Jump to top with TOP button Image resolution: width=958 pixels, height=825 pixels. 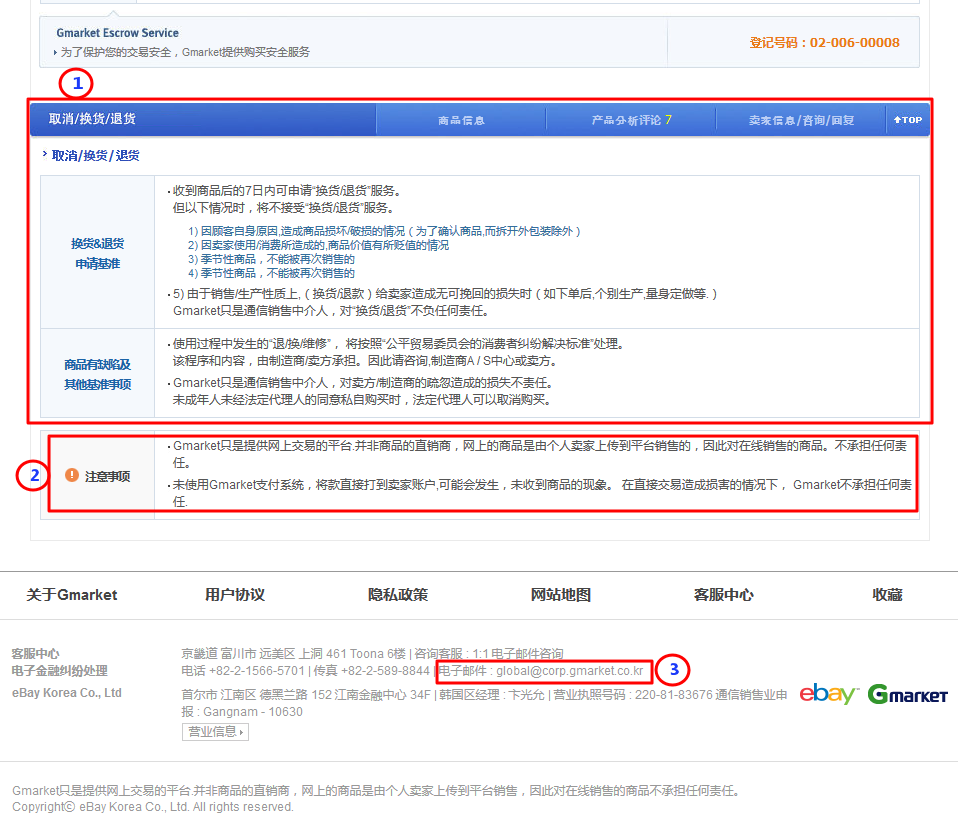tap(907, 120)
